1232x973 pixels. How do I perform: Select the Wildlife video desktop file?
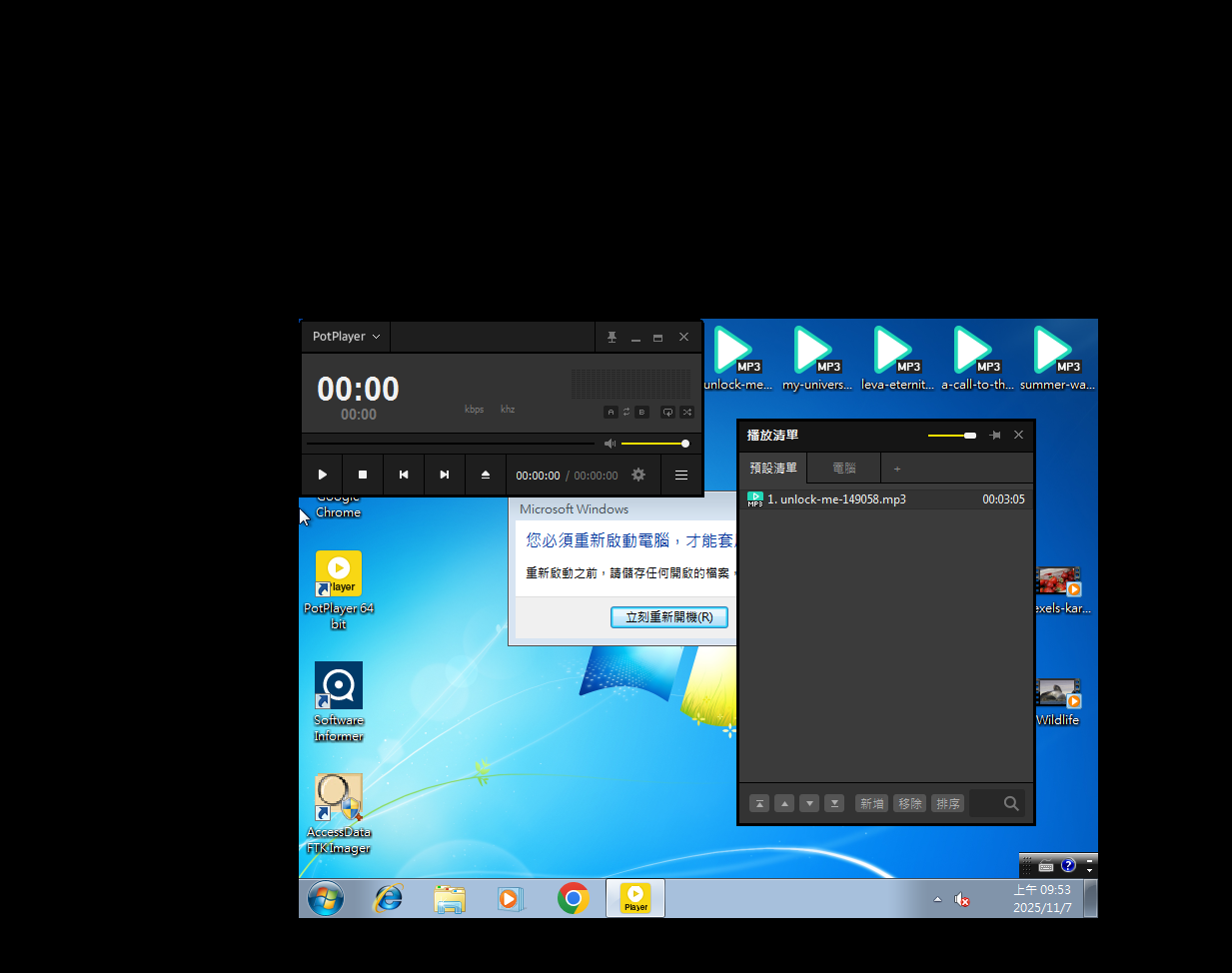click(1058, 701)
